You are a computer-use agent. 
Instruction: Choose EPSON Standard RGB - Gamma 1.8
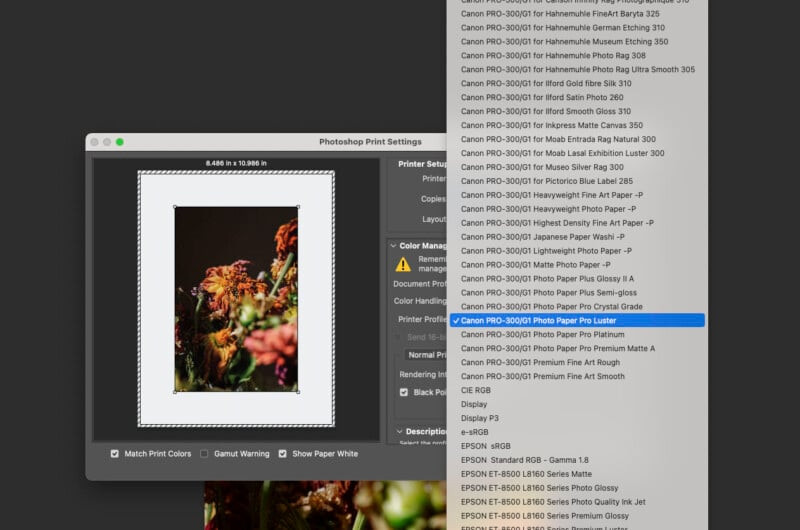[577, 460]
